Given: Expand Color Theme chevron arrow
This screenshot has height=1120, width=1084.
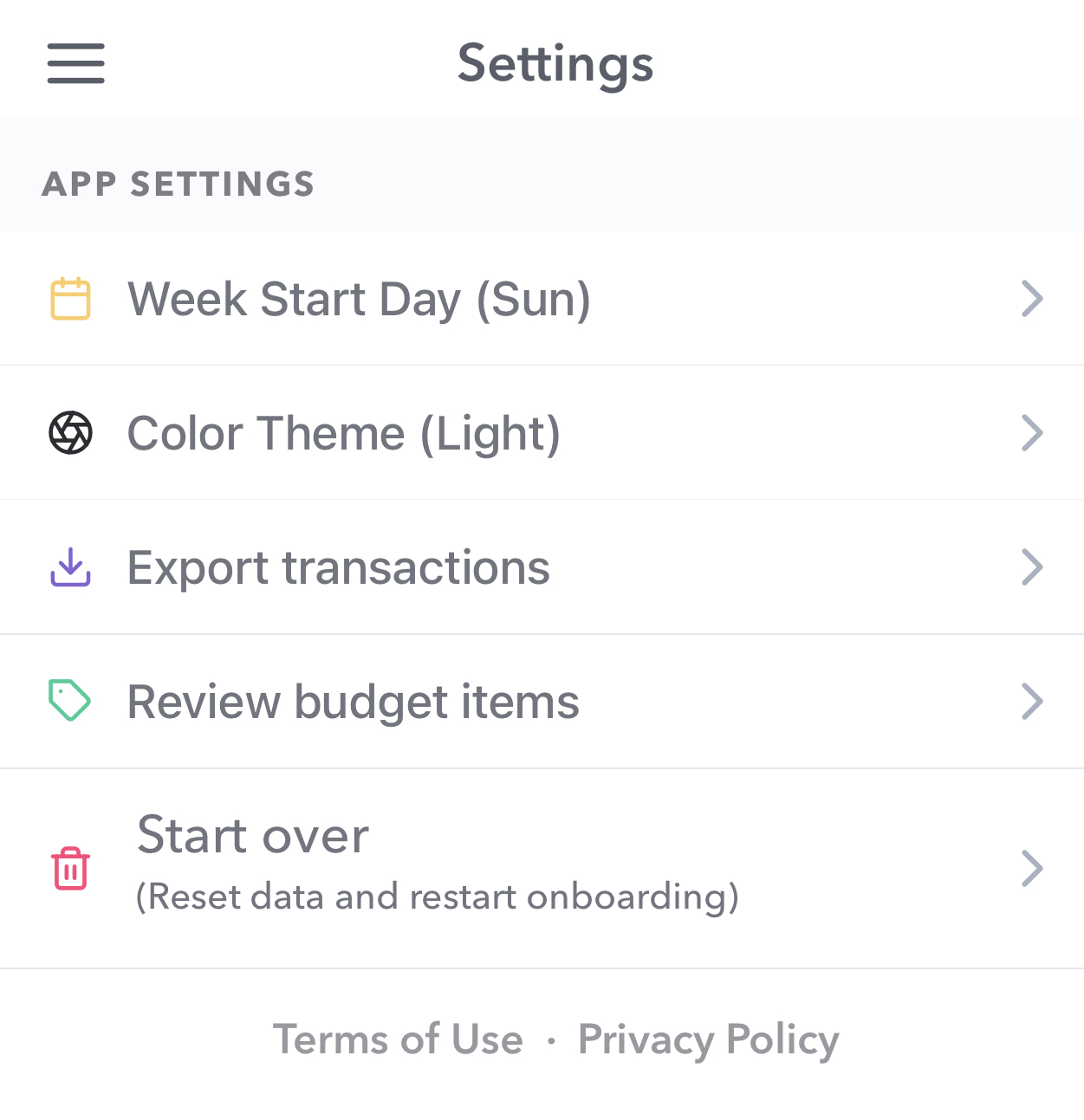Looking at the screenshot, I should tap(1032, 432).
